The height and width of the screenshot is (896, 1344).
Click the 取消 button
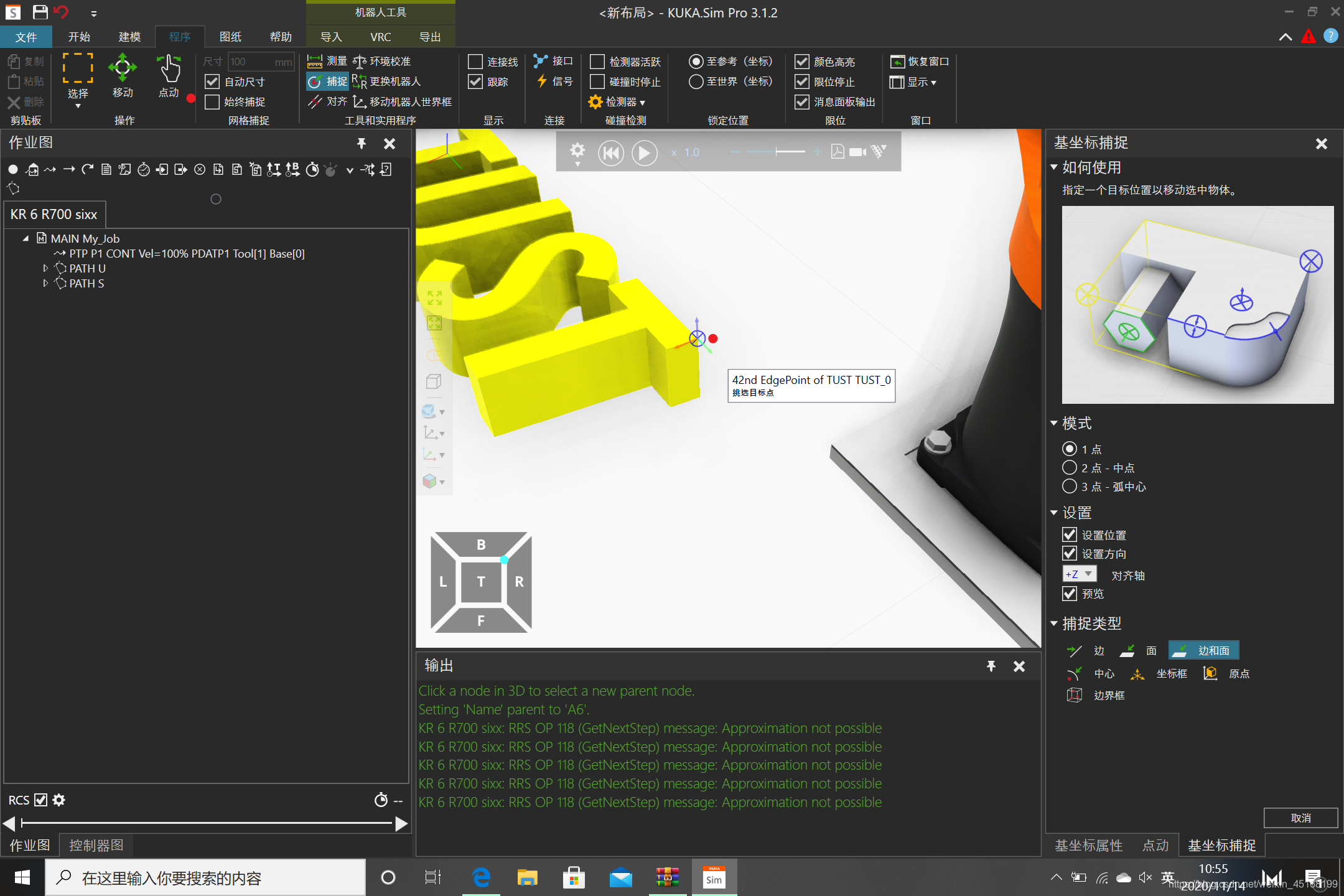click(1300, 818)
